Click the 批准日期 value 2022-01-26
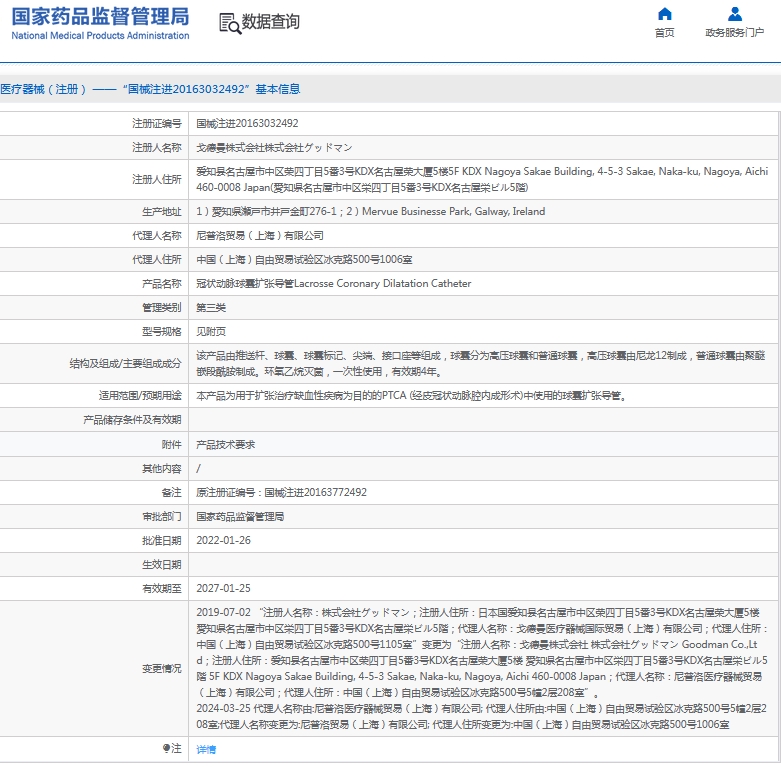This screenshot has width=781, height=767. (x=223, y=541)
